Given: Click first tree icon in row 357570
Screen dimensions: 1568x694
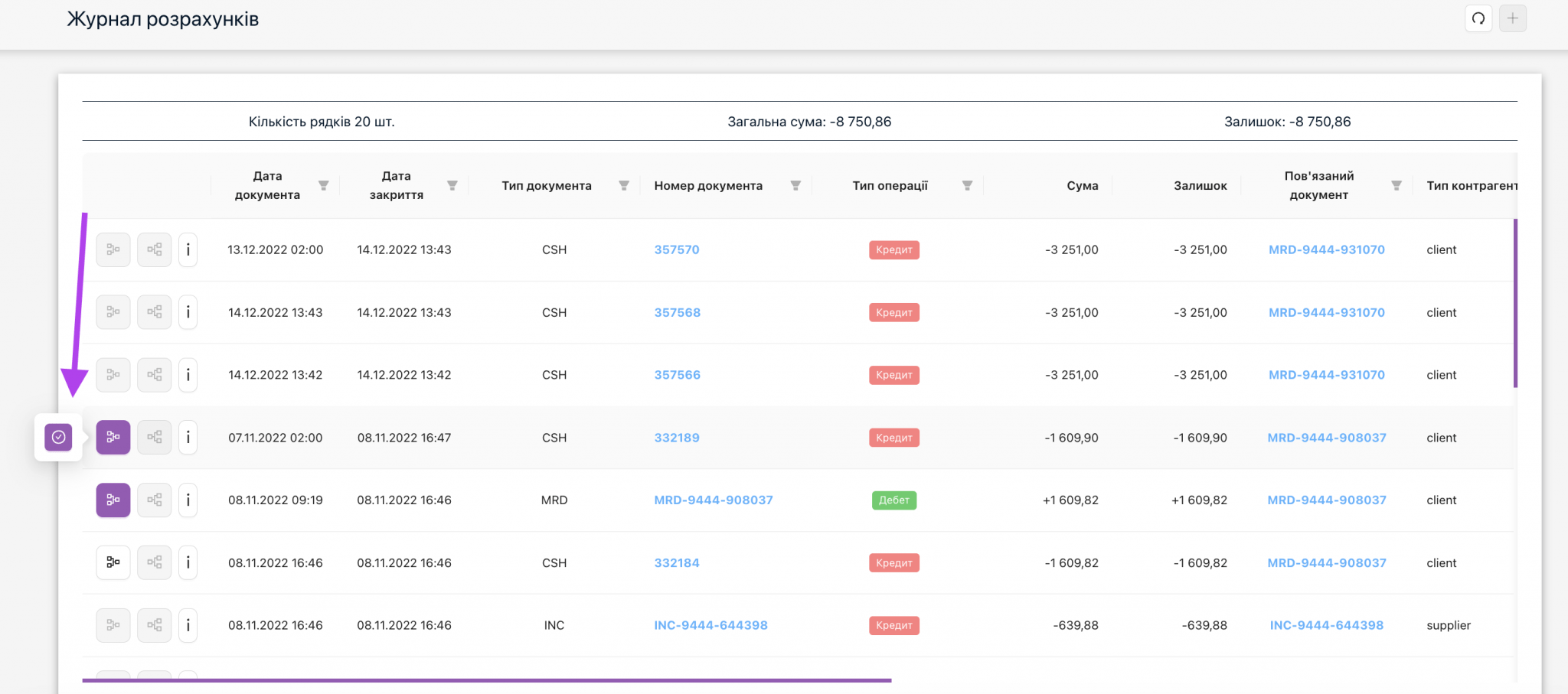Looking at the screenshot, I should click(x=113, y=249).
